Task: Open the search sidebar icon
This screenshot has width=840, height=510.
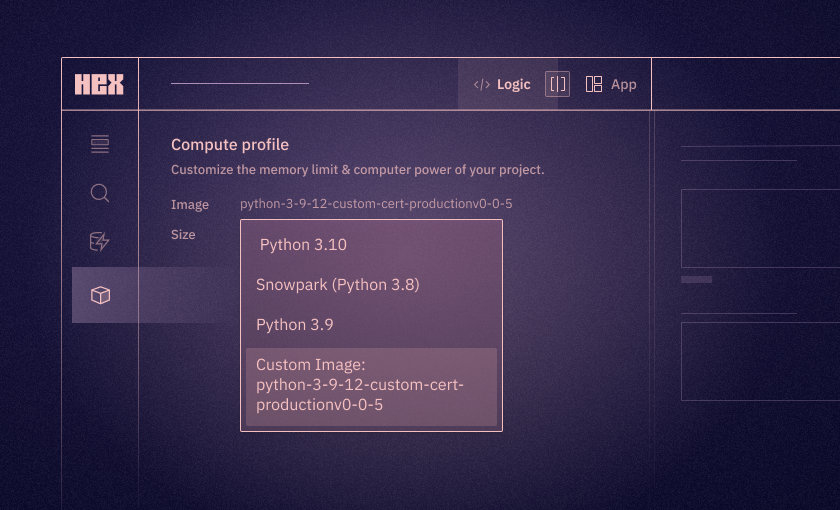Action: pyautogui.click(x=100, y=193)
